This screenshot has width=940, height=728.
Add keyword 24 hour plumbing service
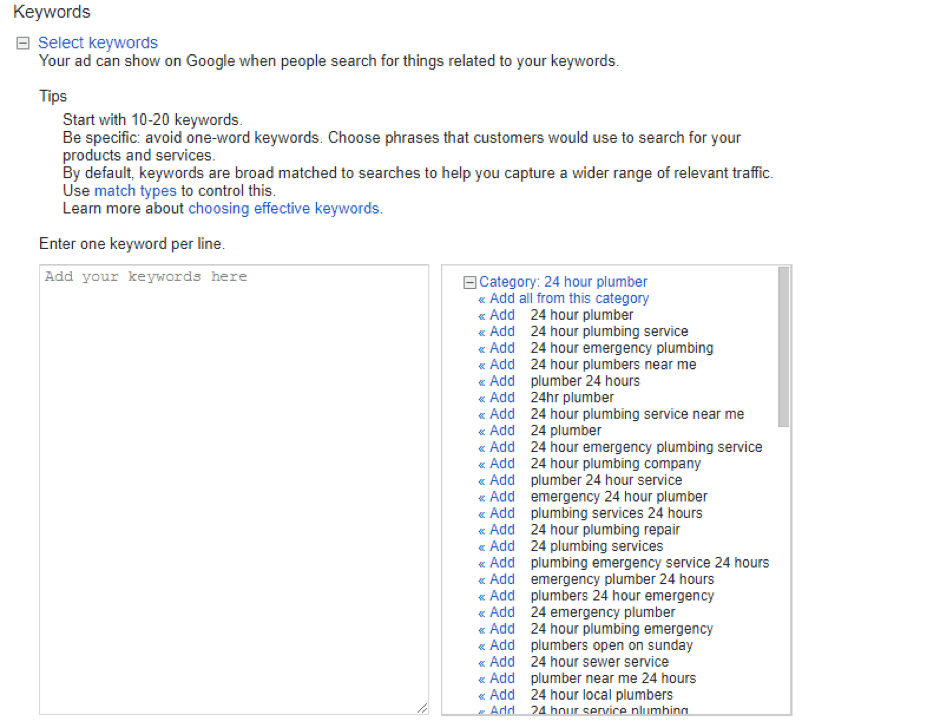pyautogui.click(x=497, y=332)
